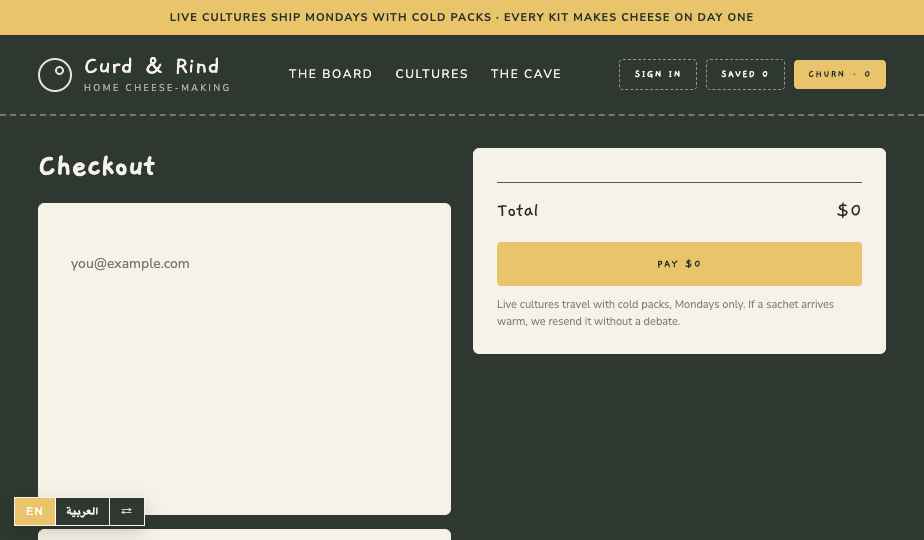Click the $0 total amount
Screen dimensions: 924x540
point(849,210)
